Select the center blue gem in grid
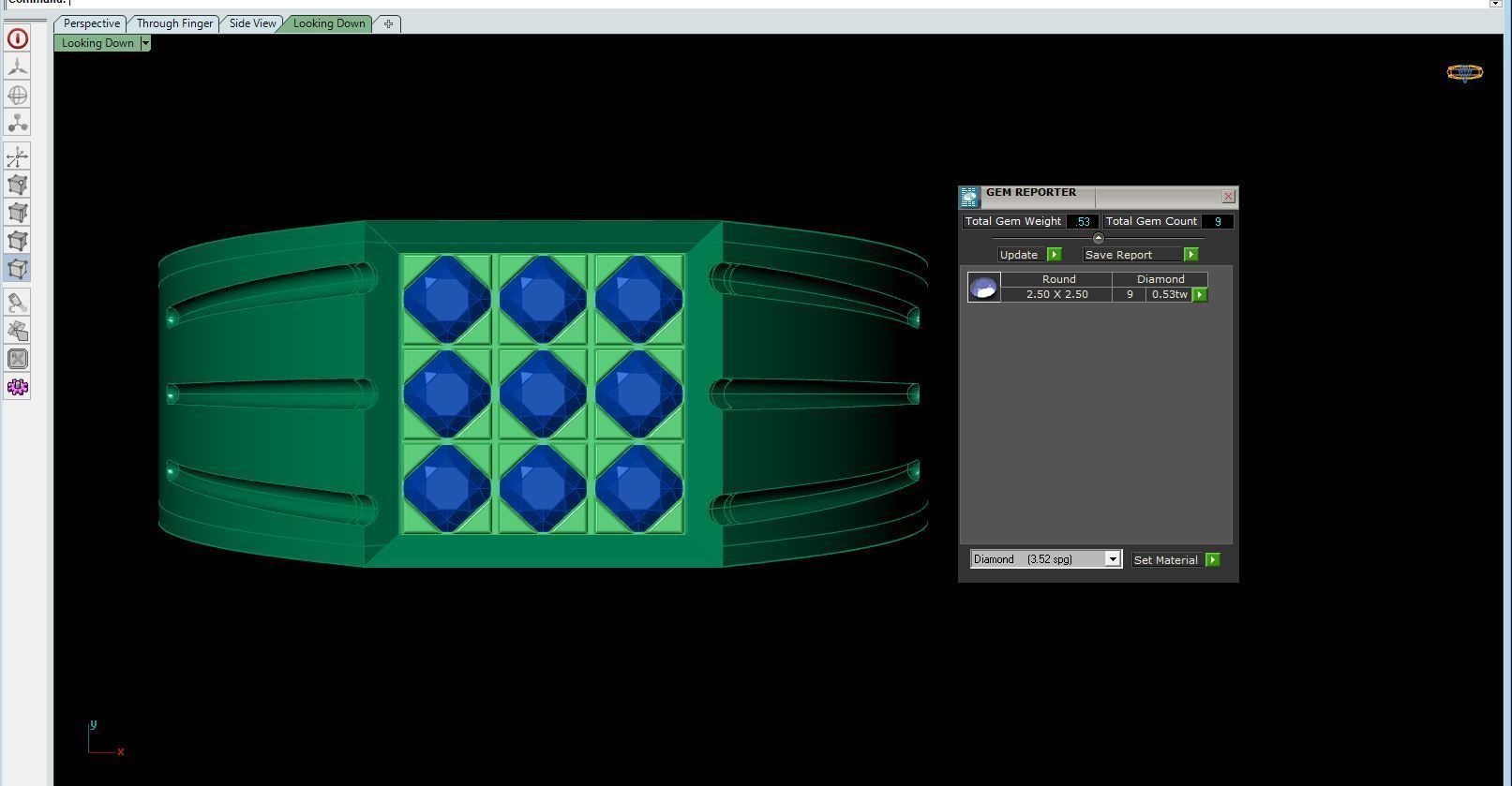The width and height of the screenshot is (1512, 786). click(543, 393)
